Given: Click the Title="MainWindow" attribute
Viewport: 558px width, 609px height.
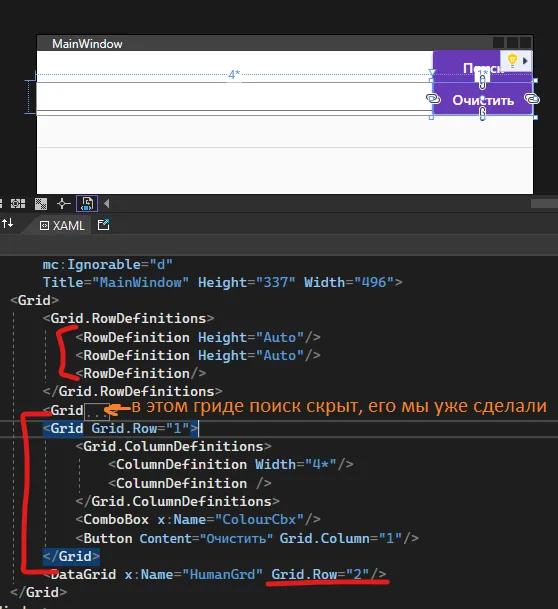Looking at the screenshot, I should [116, 282].
